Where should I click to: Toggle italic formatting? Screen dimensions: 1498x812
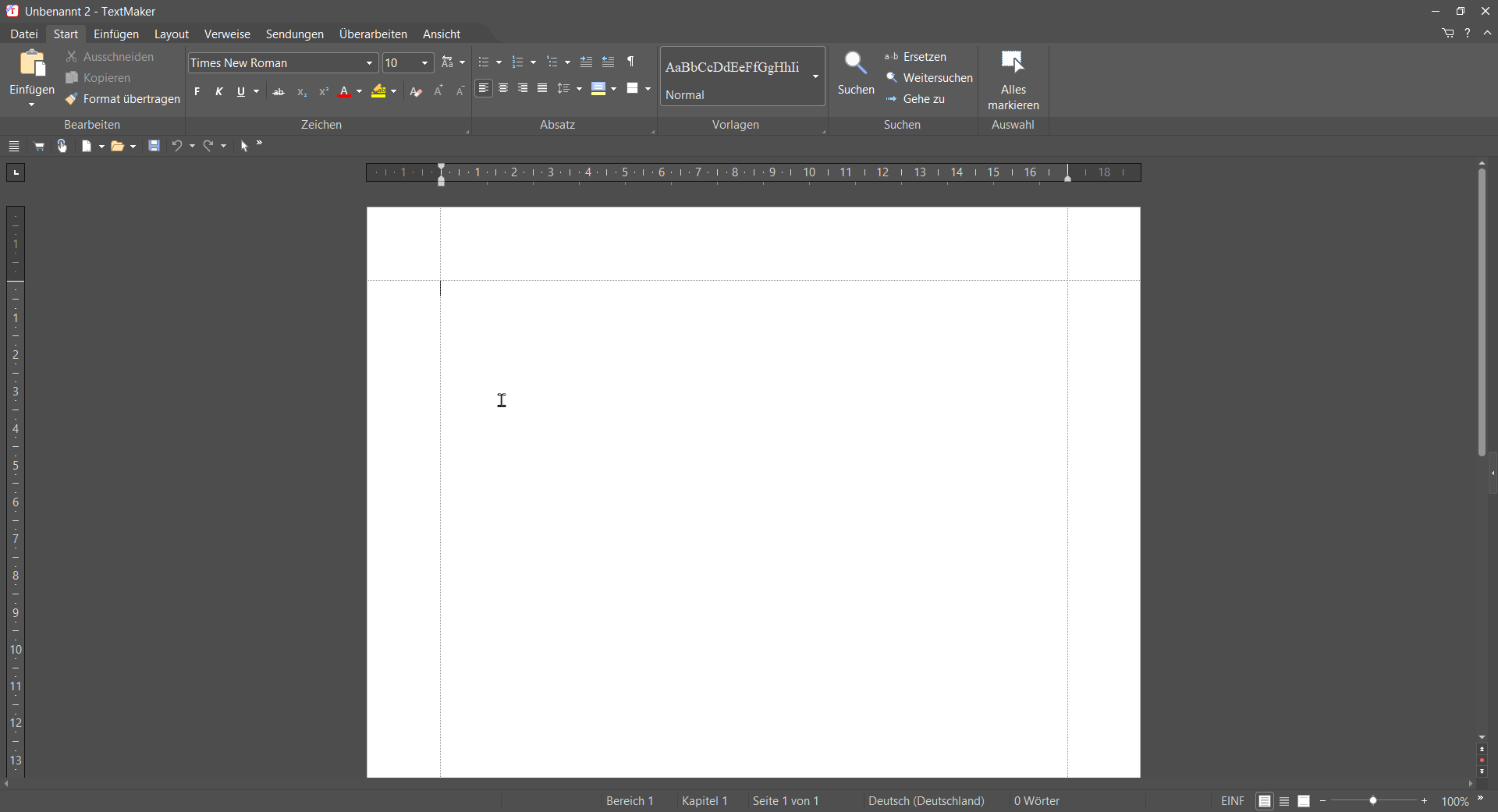click(219, 91)
